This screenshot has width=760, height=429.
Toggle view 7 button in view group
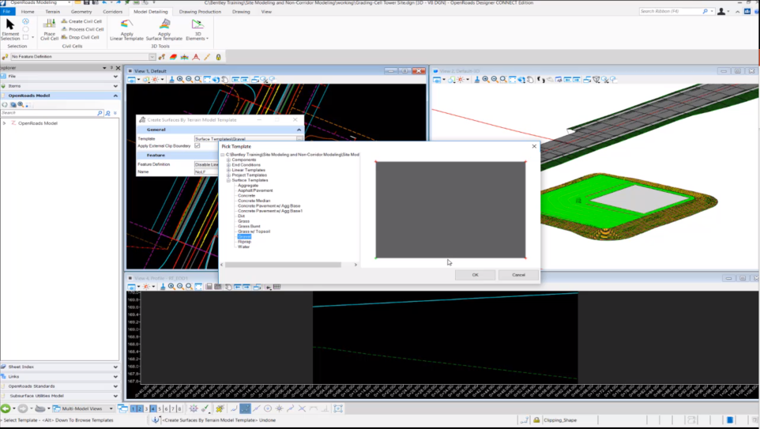point(173,409)
